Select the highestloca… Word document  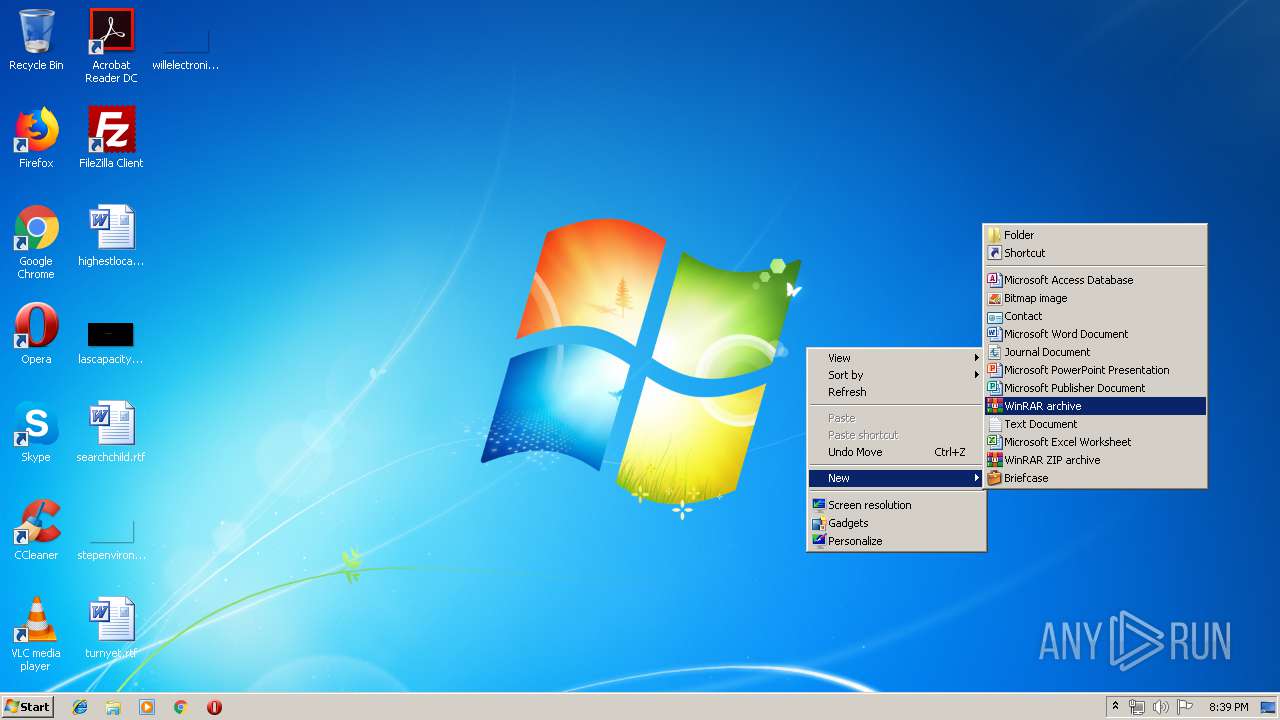tap(111, 236)
